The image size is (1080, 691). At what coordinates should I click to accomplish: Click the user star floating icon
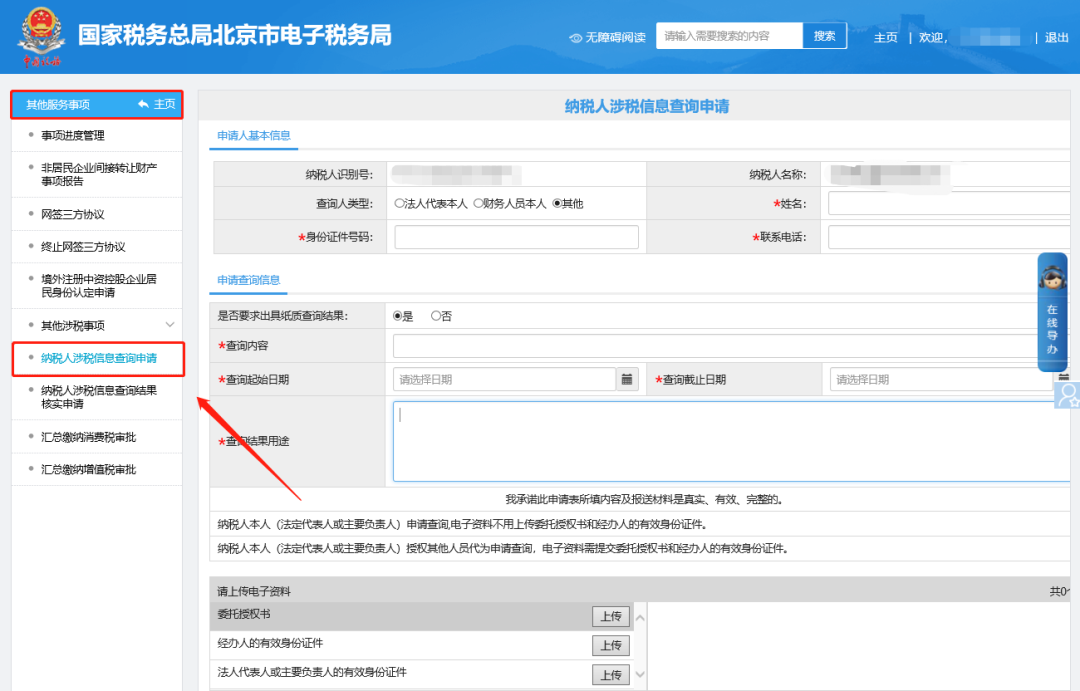click(x=1067, y=395)
